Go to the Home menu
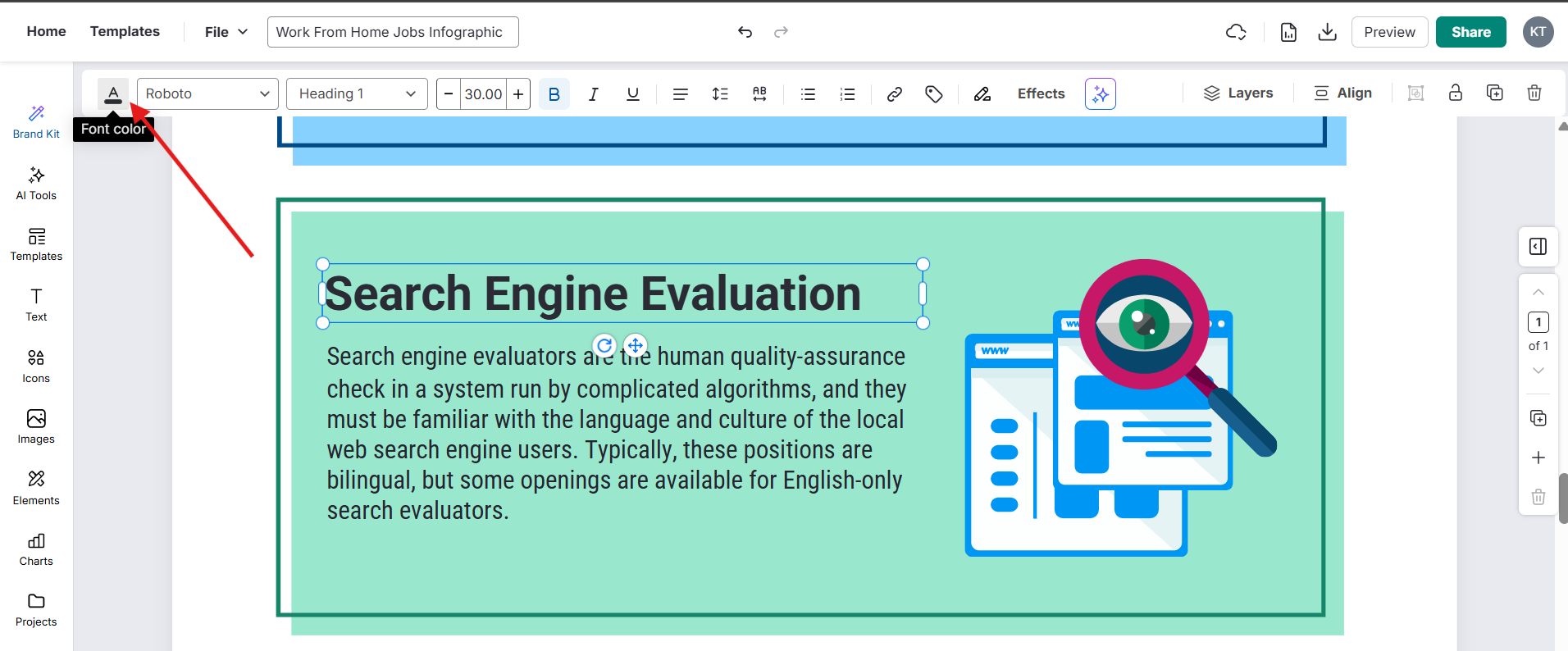This screenshot has height=651, width=1568. (x=46, y=31)
